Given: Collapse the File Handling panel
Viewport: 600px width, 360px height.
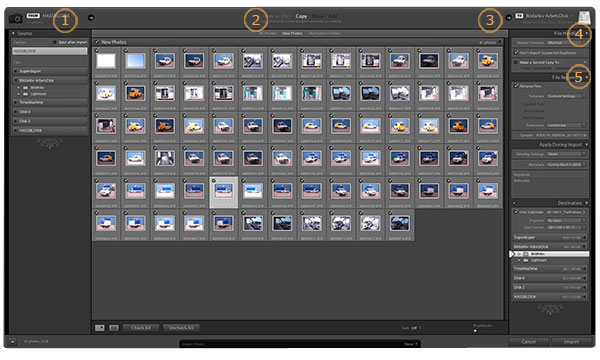Looking at the screenshot, I should [587, 33].
